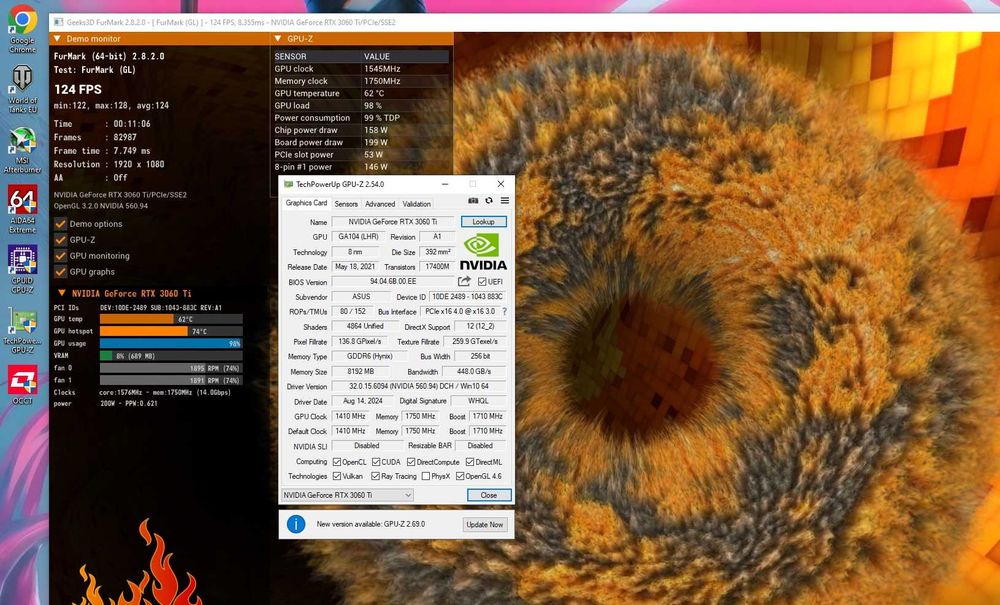Click the Lookup button
The width and height of the screenshot is (1000, 605).
[x=483, y=221]
